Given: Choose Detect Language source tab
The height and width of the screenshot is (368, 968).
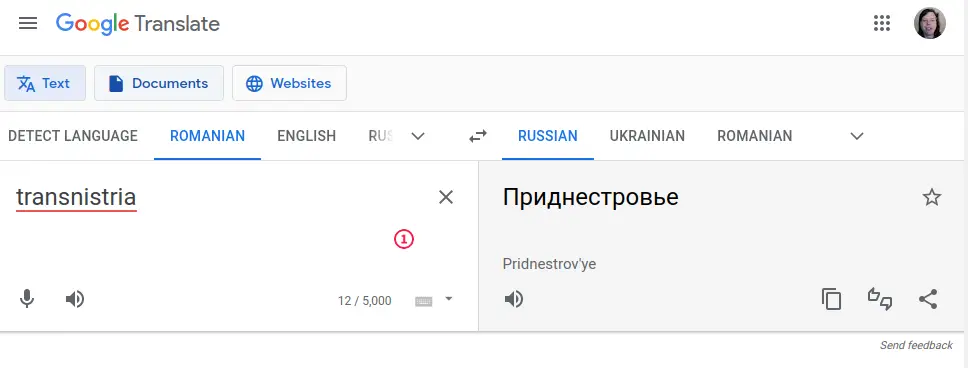Looking at the screenshot, I should point(73,136).
